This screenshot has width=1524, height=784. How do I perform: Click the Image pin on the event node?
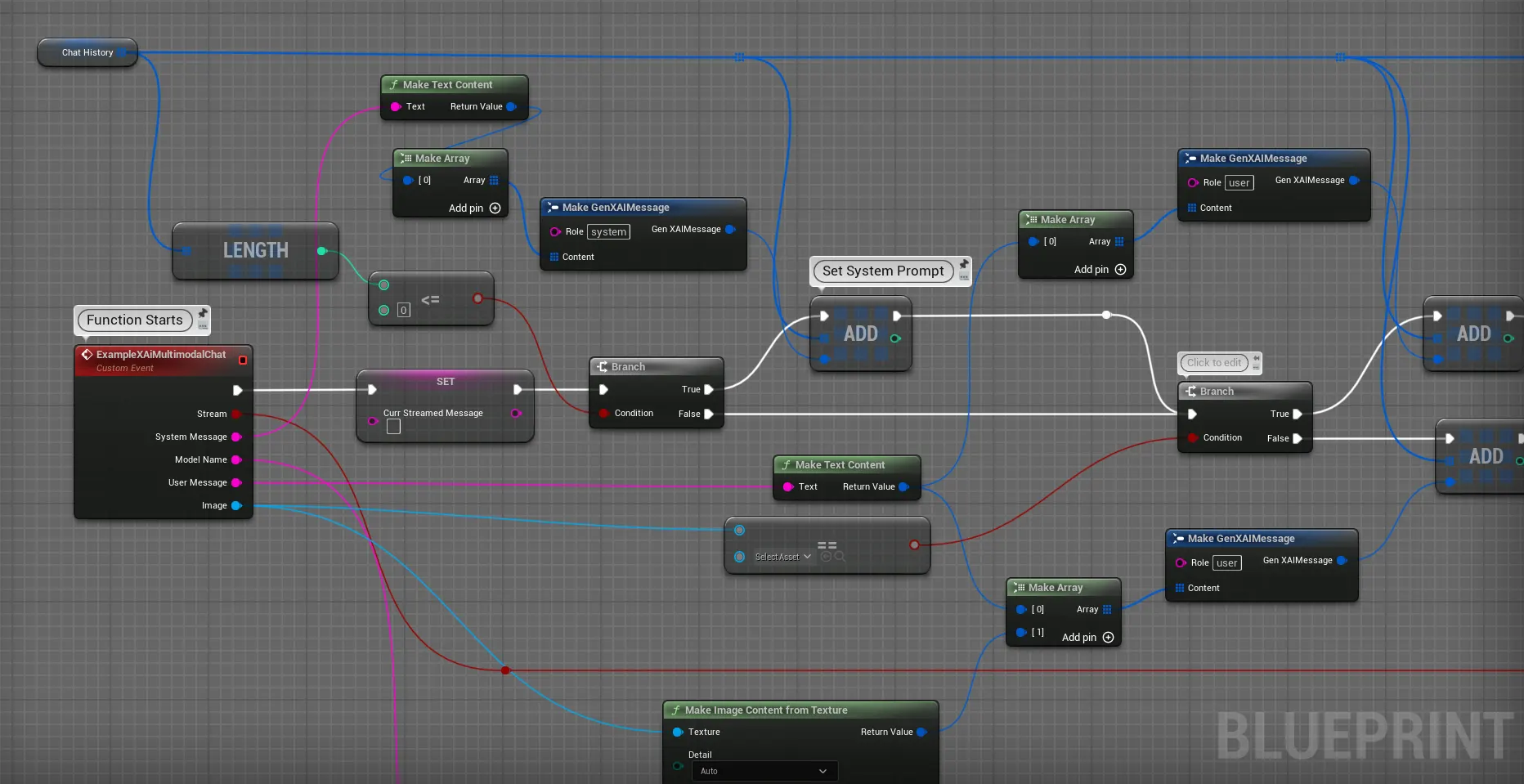coord(236,505)
